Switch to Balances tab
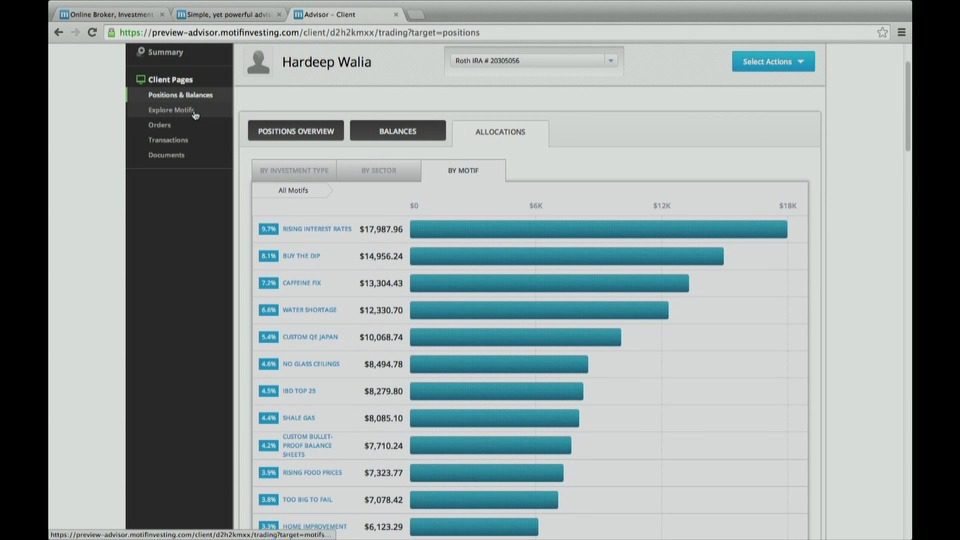Screen dimensions: 960x540 (397, 131)
